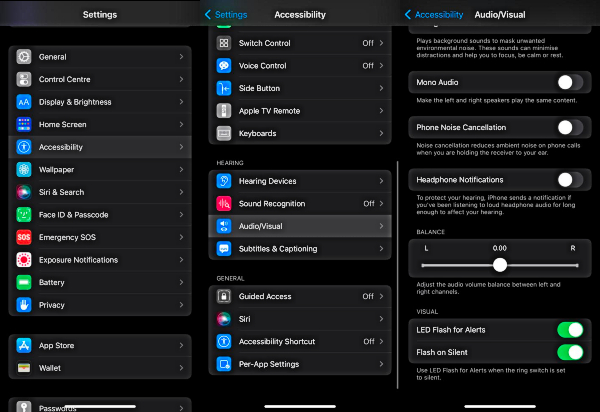Image resolution: width=600 pixels, height=412 pixels.
Task: Open Wallet row chevron
Action: (x=181, y=368)
